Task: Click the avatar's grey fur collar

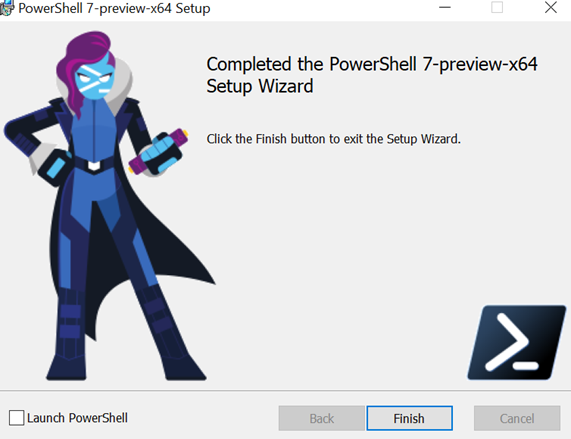Action: pos(122,86)
